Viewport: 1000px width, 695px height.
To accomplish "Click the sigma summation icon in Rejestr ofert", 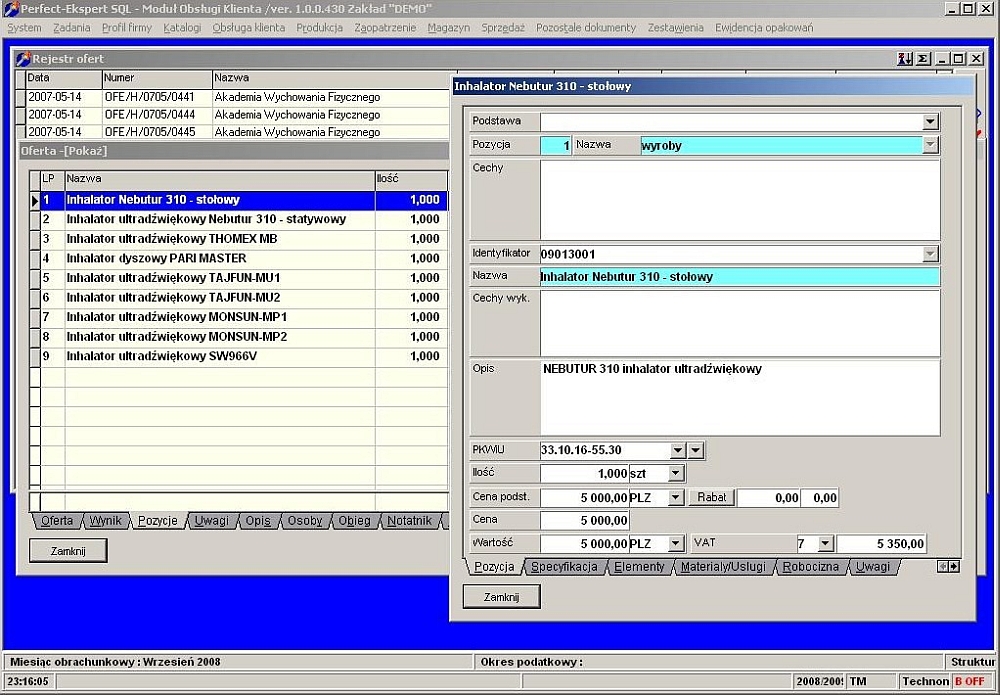I will (x=923, y=59).
